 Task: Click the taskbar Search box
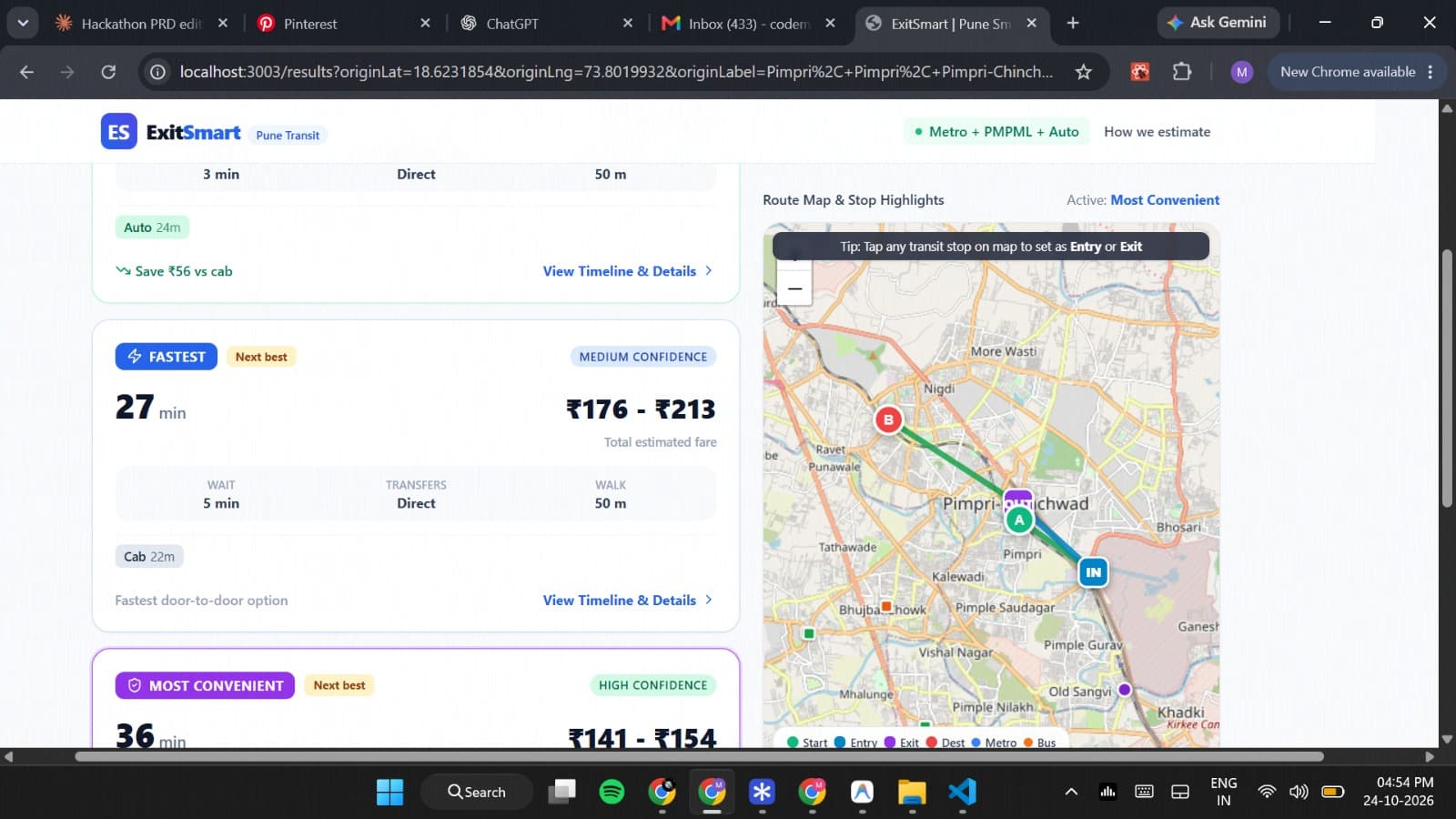pyautogui.click(x=476, y=792)
